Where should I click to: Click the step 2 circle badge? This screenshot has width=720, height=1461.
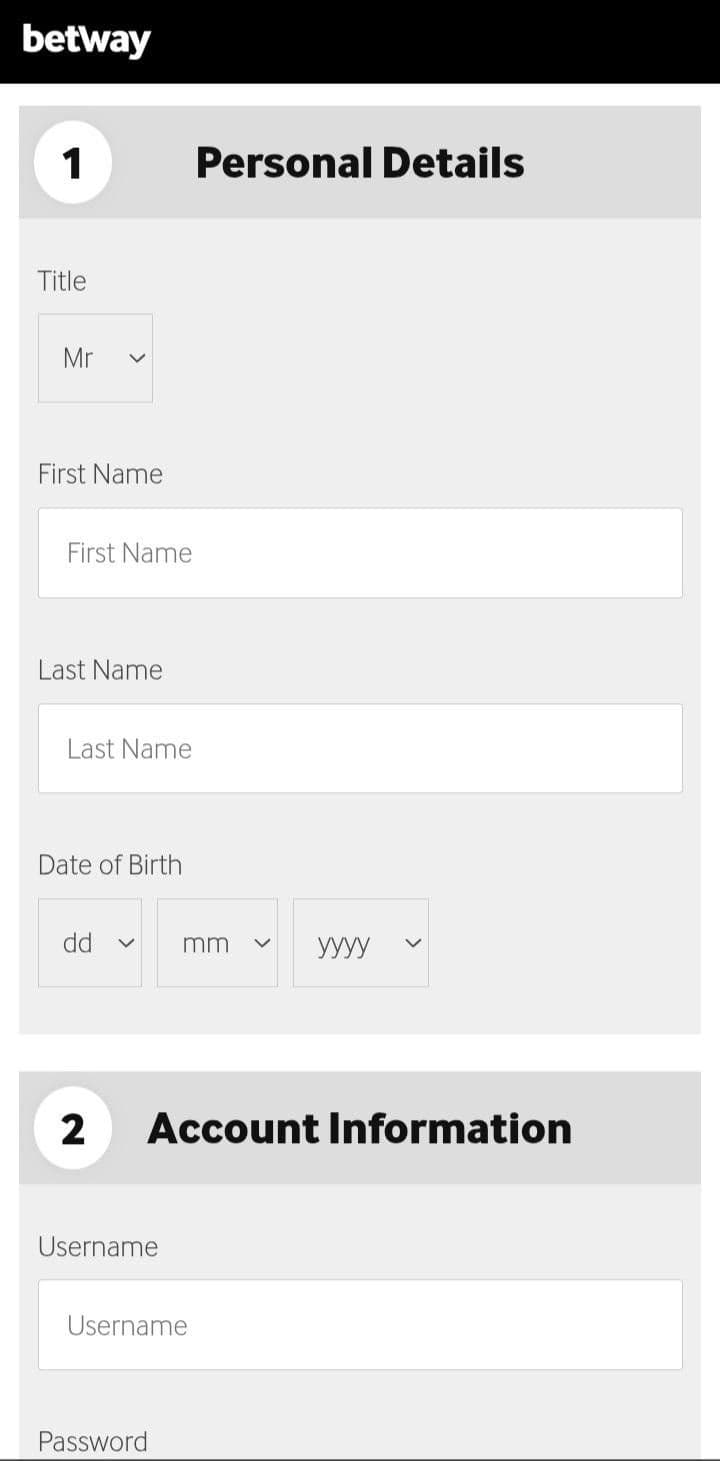click(71, 1127)
